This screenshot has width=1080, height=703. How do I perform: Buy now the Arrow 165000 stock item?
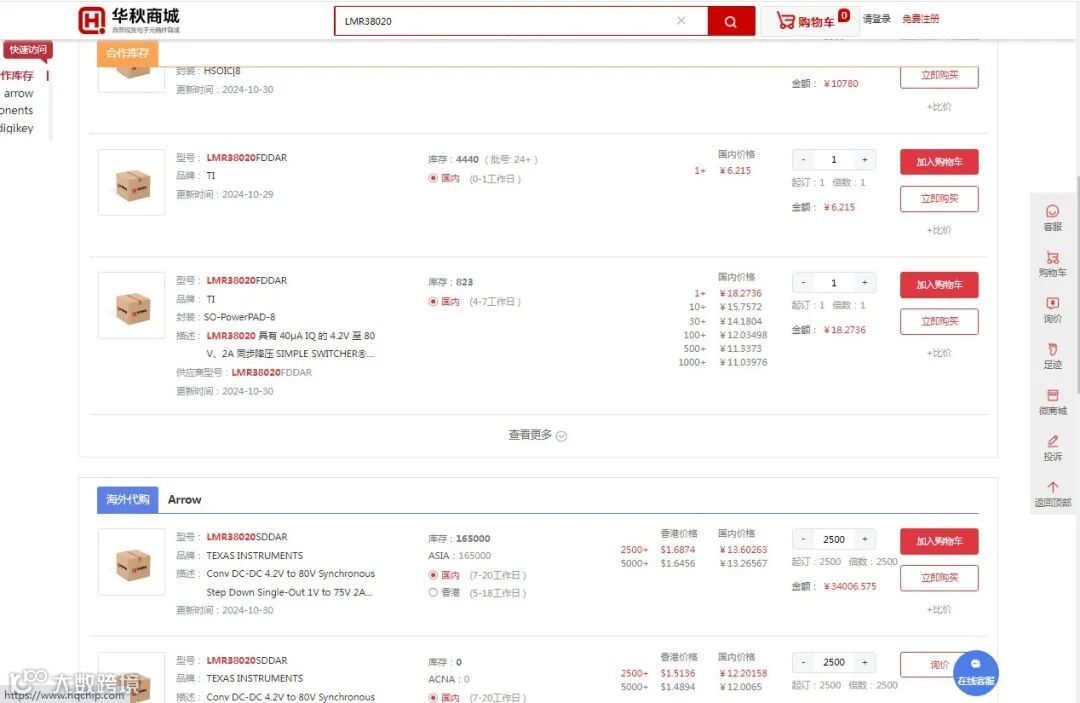(939, 578)
